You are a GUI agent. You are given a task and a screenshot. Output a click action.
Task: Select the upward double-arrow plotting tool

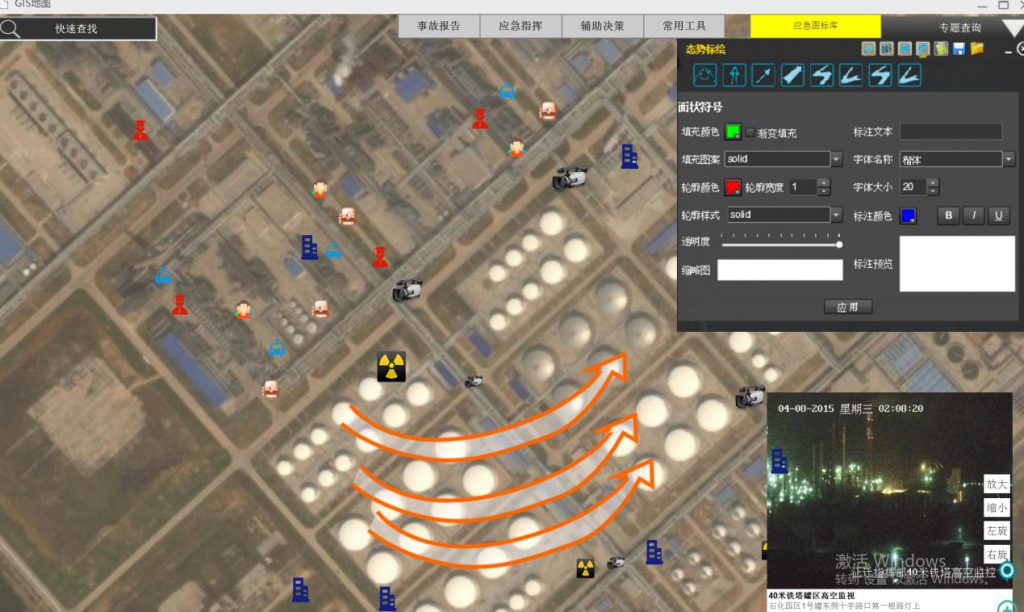tap(735, 75)
